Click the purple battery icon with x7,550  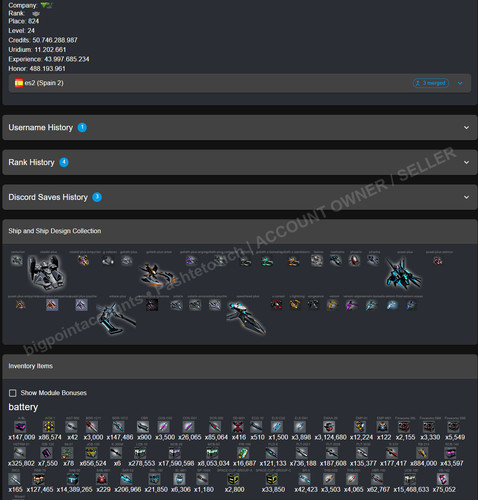[46, 453]
